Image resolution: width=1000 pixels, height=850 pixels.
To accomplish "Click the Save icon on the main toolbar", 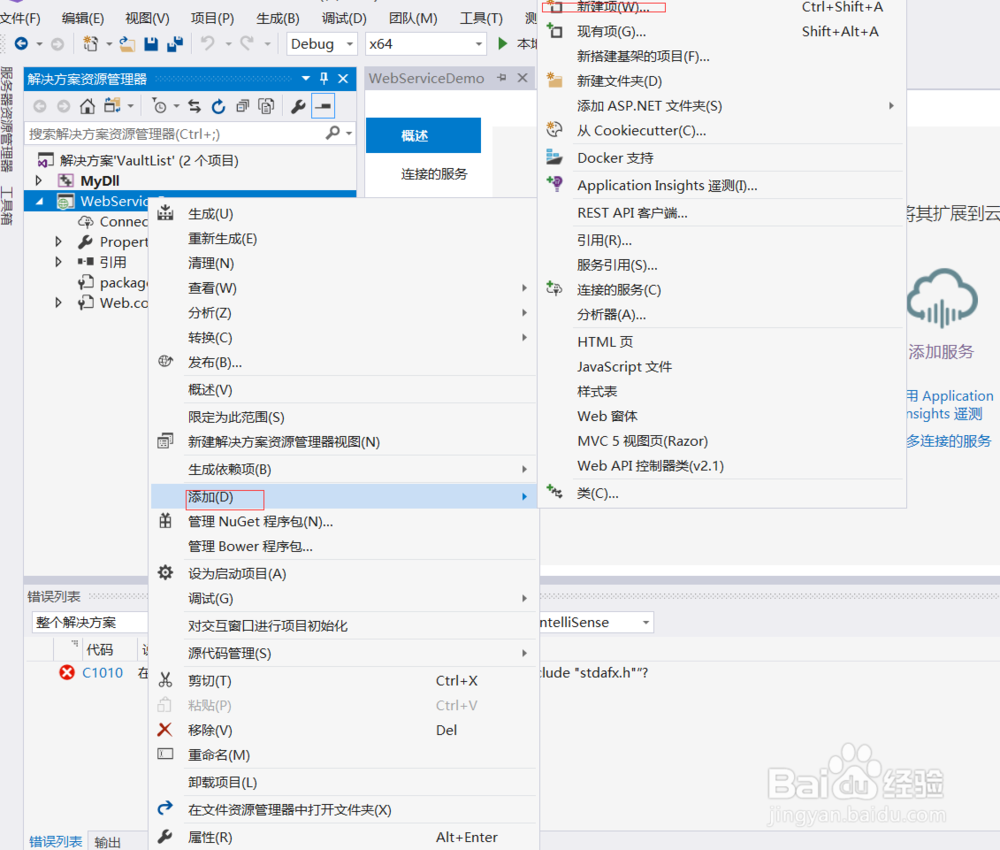I will [151, 45].
